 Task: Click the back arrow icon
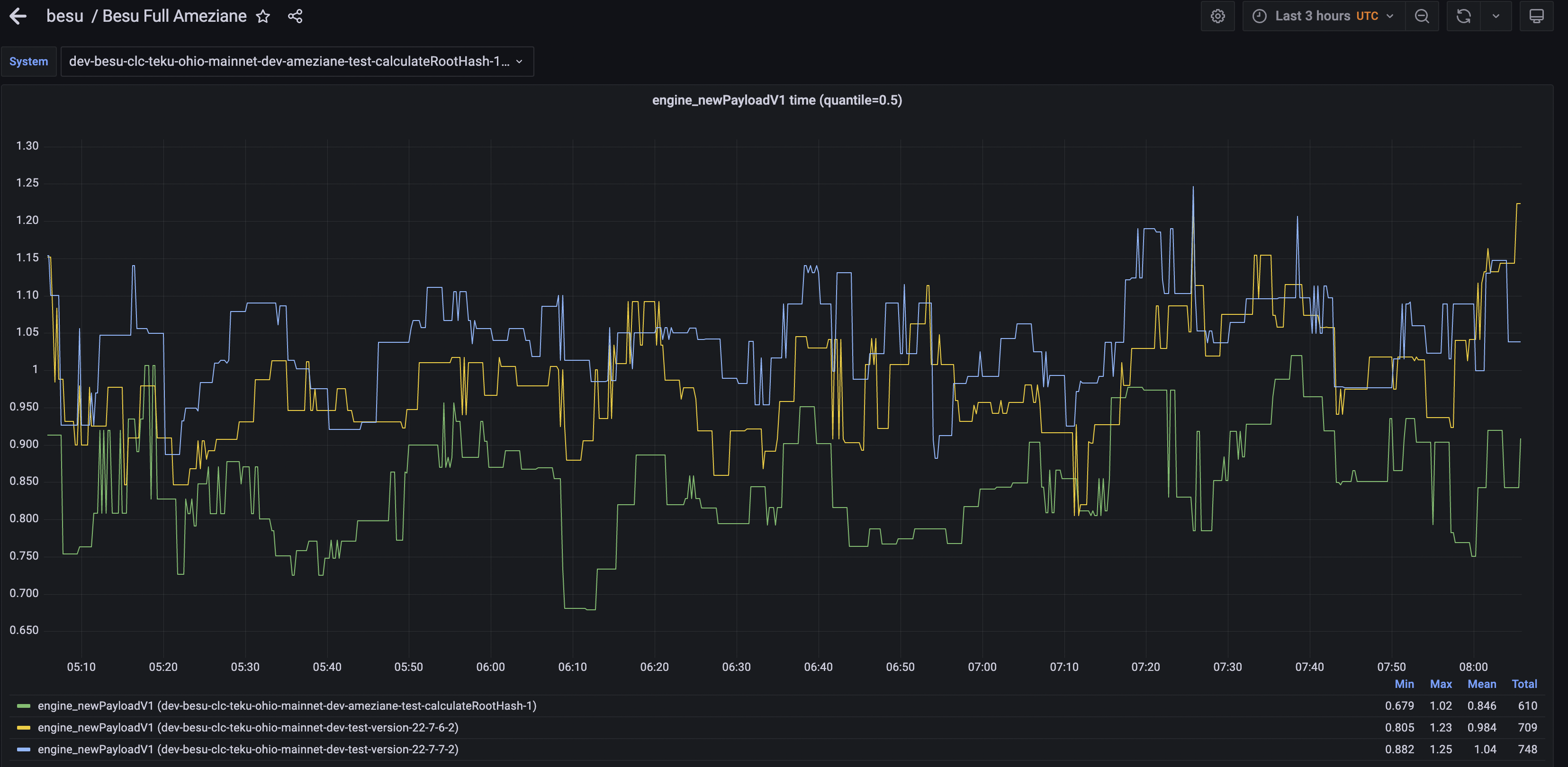18,17
